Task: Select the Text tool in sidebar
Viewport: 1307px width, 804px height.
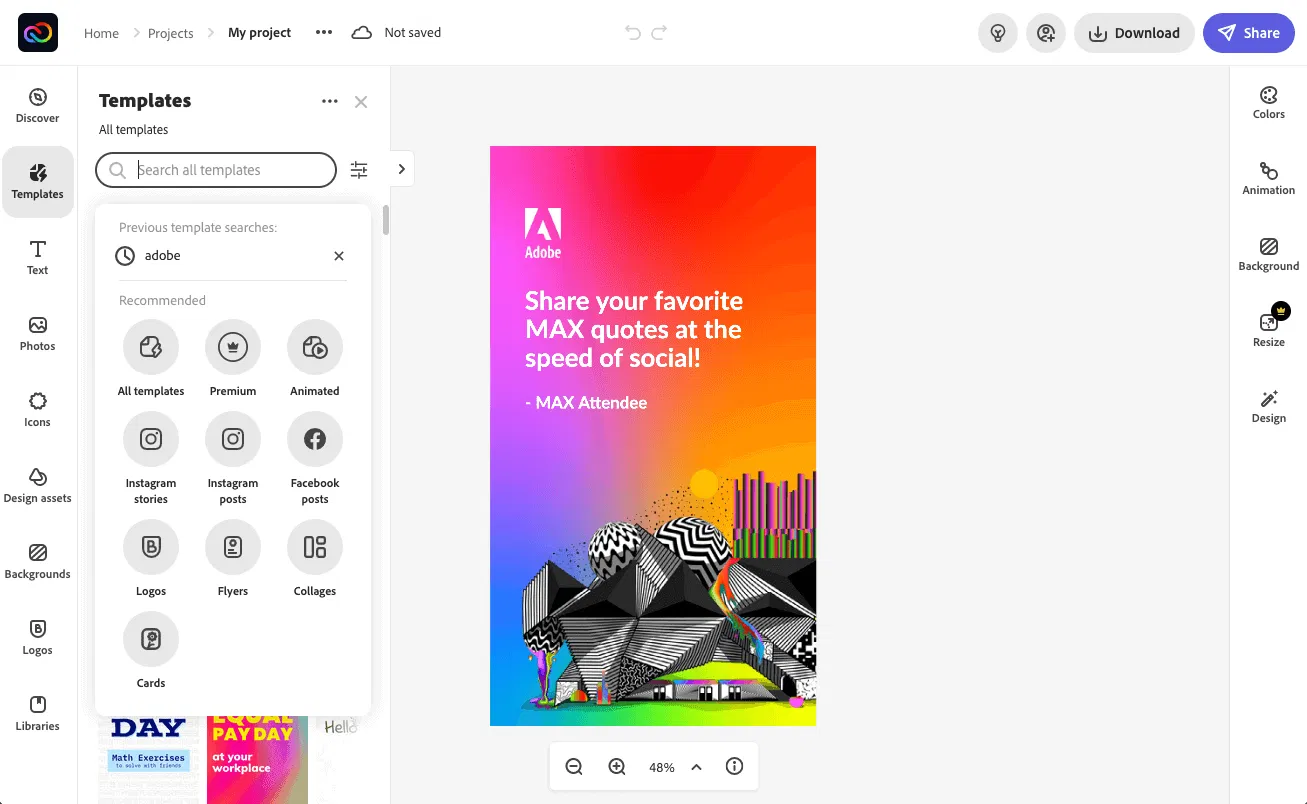Action: (38, 257)
